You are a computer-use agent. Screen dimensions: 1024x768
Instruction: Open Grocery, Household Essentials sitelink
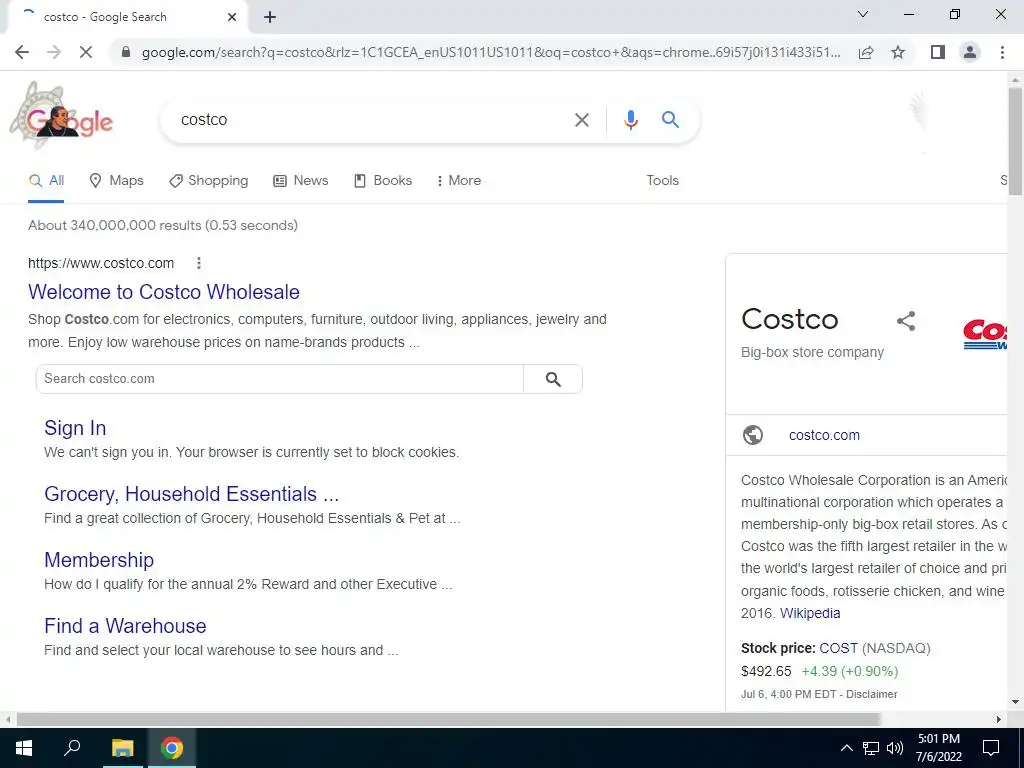(191, 494)
